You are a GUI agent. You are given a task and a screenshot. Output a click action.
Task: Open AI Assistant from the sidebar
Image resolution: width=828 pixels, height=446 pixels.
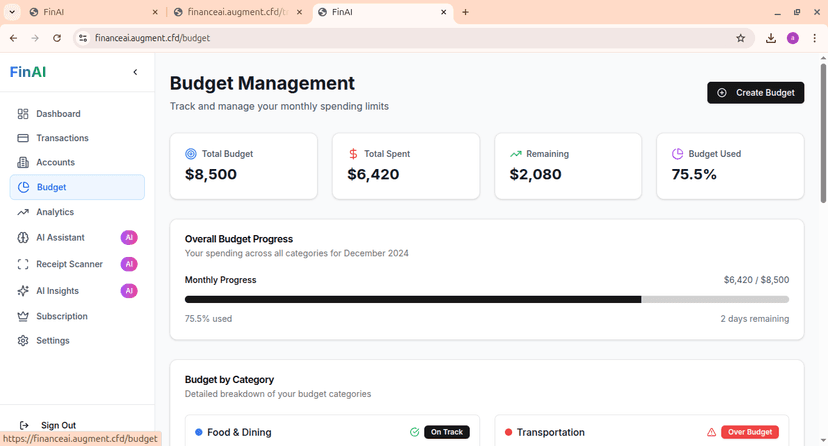click(x=60, y=238)
